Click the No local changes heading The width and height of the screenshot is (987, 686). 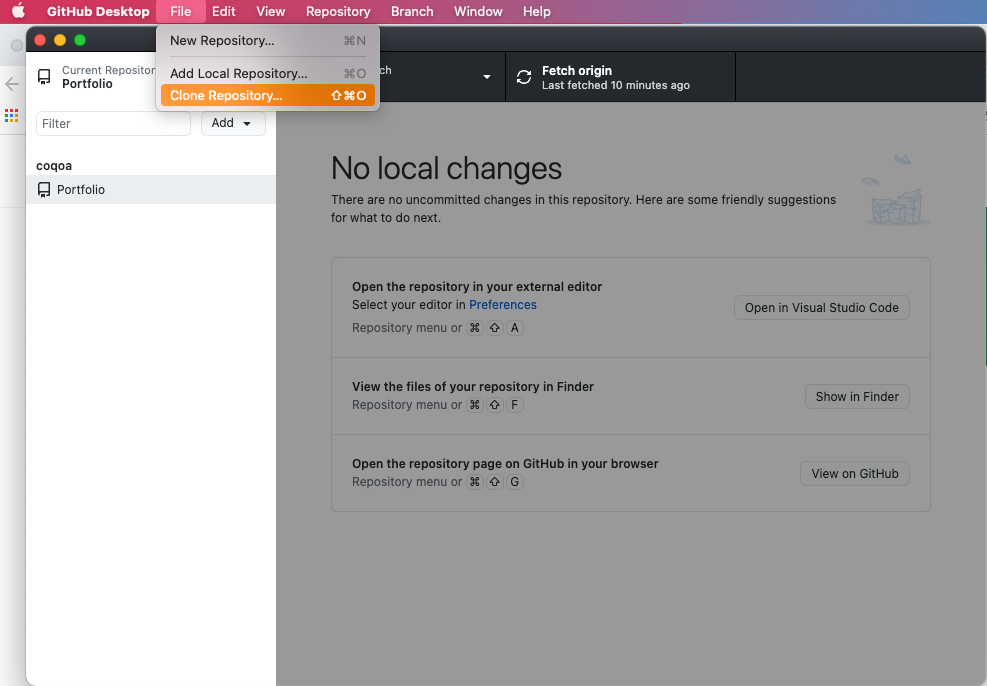(446, 169)
